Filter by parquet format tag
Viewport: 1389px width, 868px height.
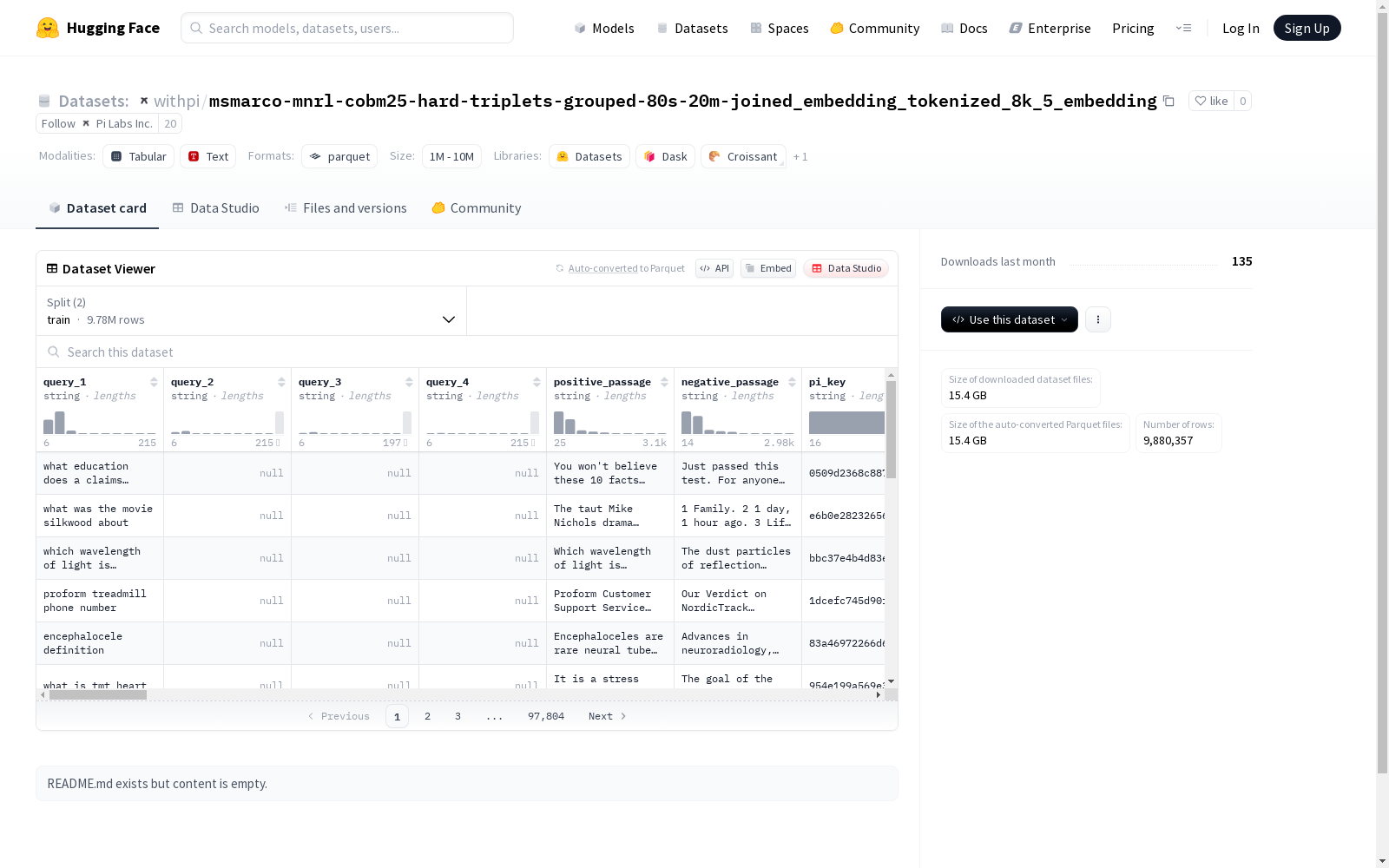coord(339,156)
